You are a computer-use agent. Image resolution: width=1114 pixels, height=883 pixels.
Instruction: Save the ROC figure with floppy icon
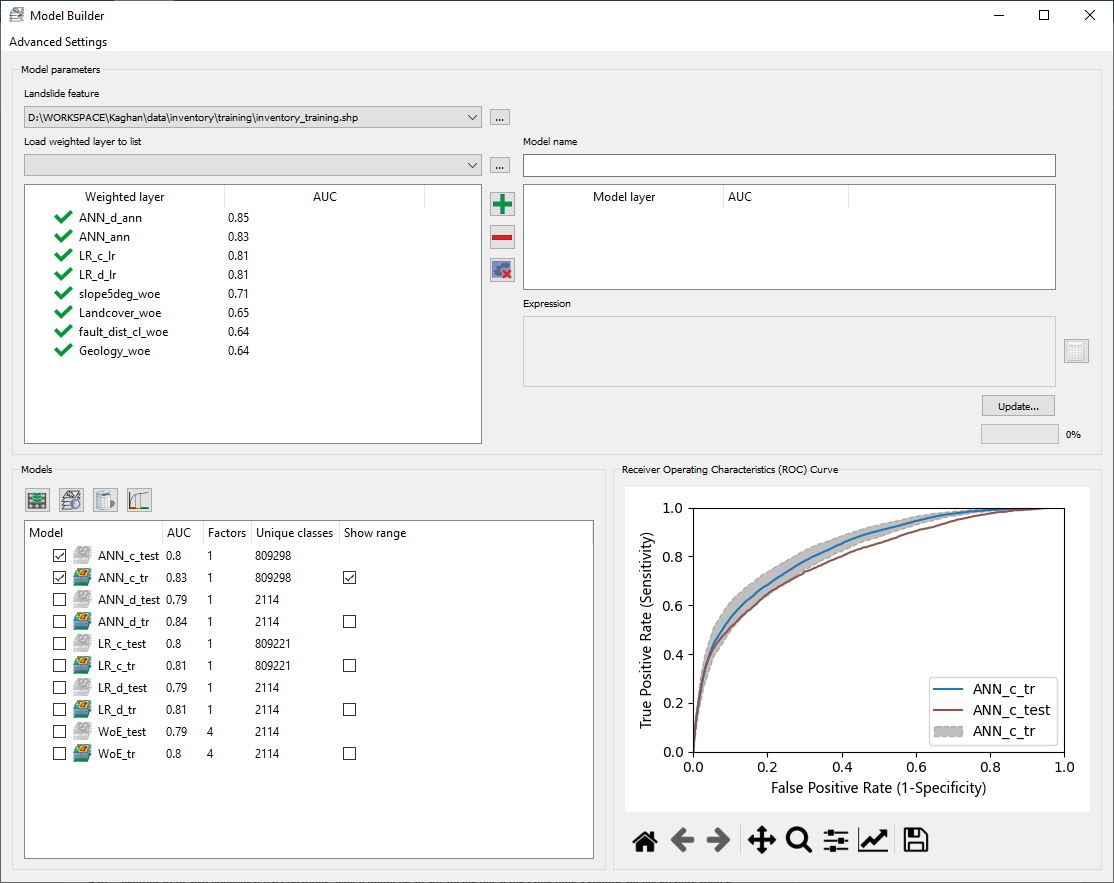[915, 841]
